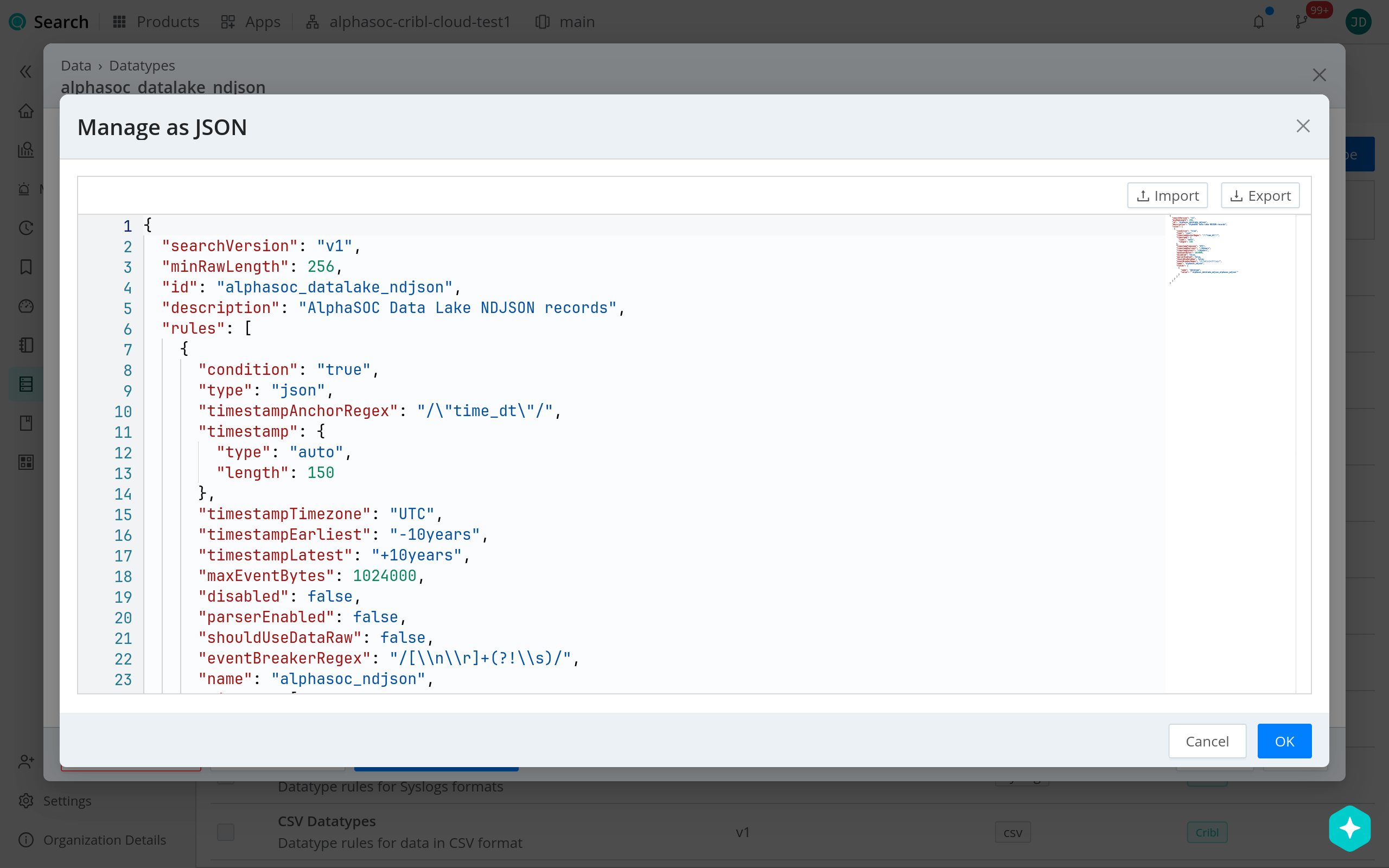Click the code minimap preview
Screen dimensions: 1389x868
click(1204, 250)
